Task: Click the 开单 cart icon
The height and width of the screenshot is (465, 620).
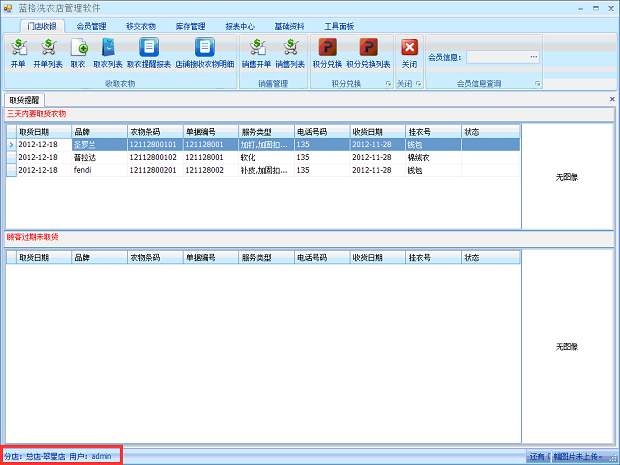Action: click(18, 47)
